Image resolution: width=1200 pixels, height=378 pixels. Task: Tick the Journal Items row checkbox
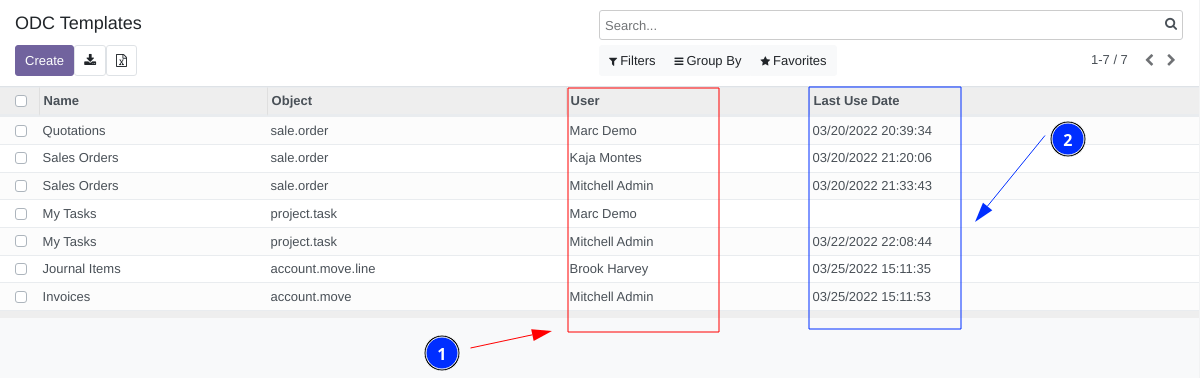click(x=21, y=269)
